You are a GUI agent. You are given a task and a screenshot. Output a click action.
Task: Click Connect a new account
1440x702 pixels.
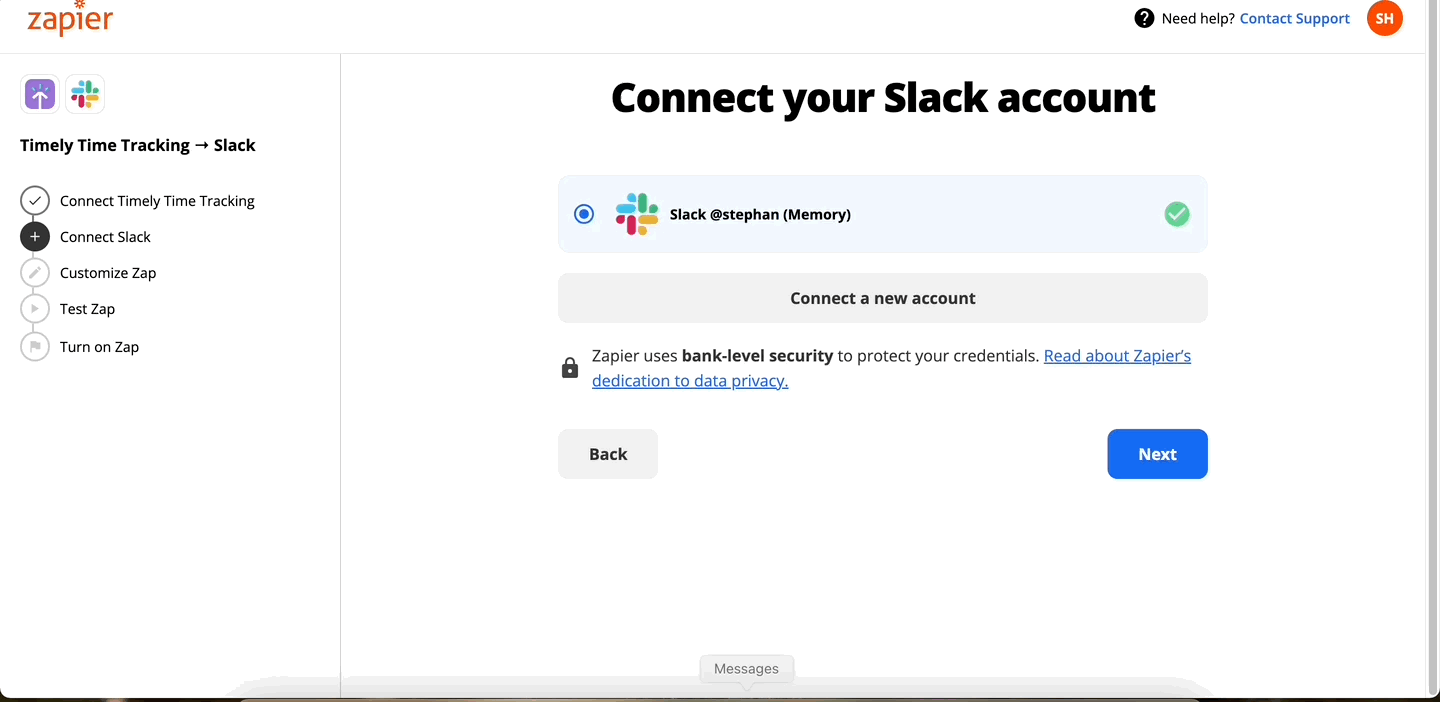coord(883,297)
